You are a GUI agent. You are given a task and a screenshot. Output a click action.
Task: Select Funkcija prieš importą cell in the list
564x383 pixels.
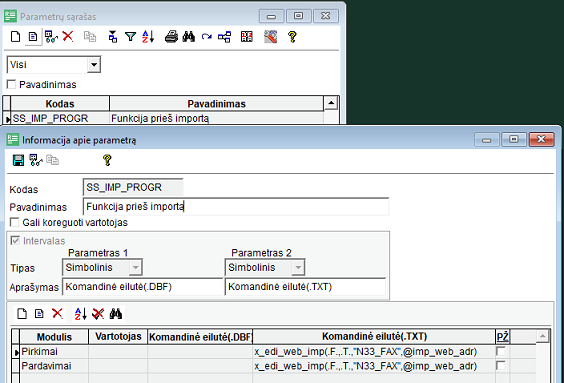click(x=217, y=118)
